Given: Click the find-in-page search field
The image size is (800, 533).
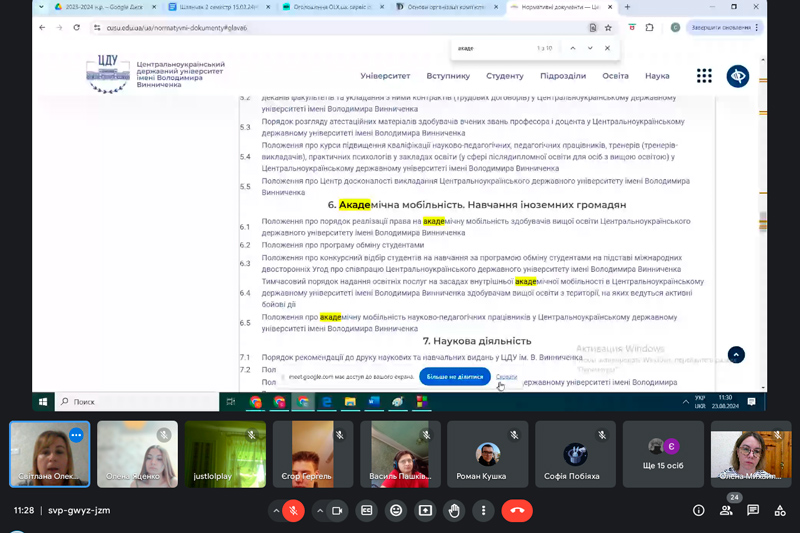Looking at the screenshot, I should 490,48.
